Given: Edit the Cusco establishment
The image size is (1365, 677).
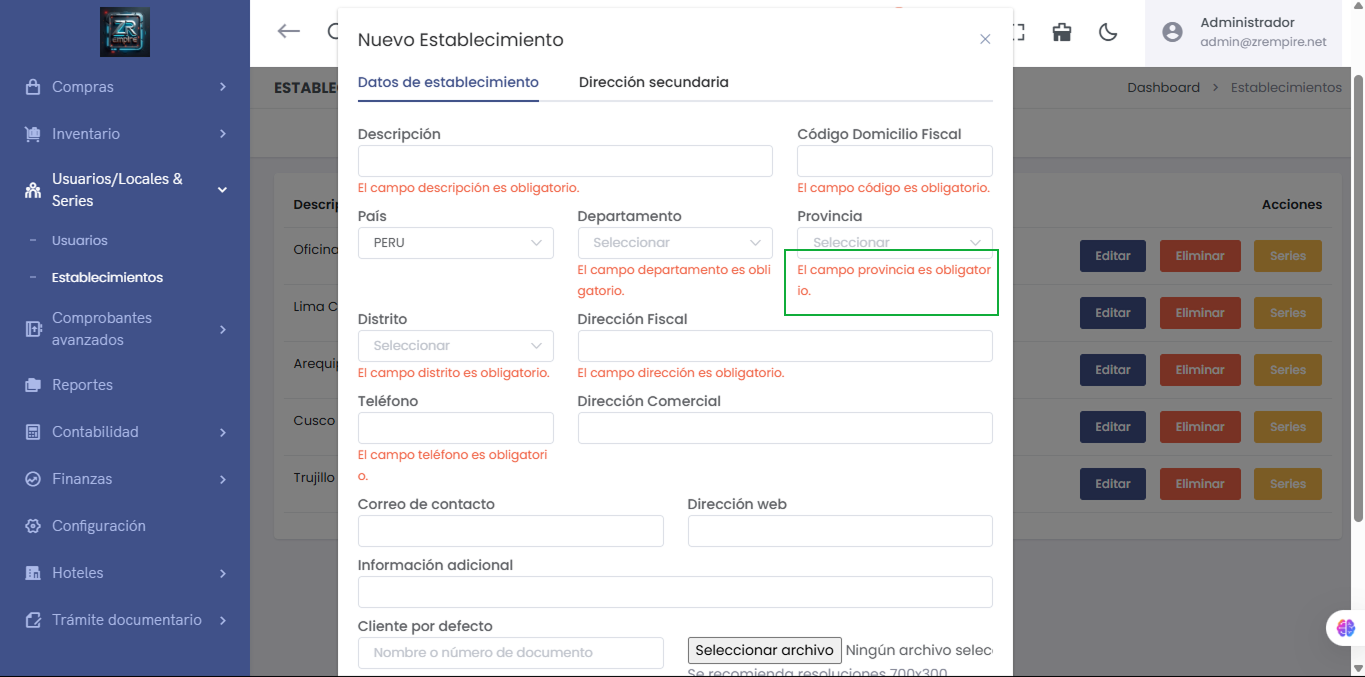Looking at the screenshot, I should pos(1112,426).
